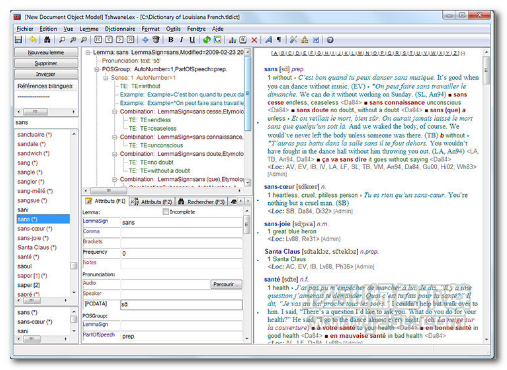Image resolution: width=507 pixels, height=370 pixels.
Task: Click the trash bin icon in the toolbar
Action: pos(156,40)
